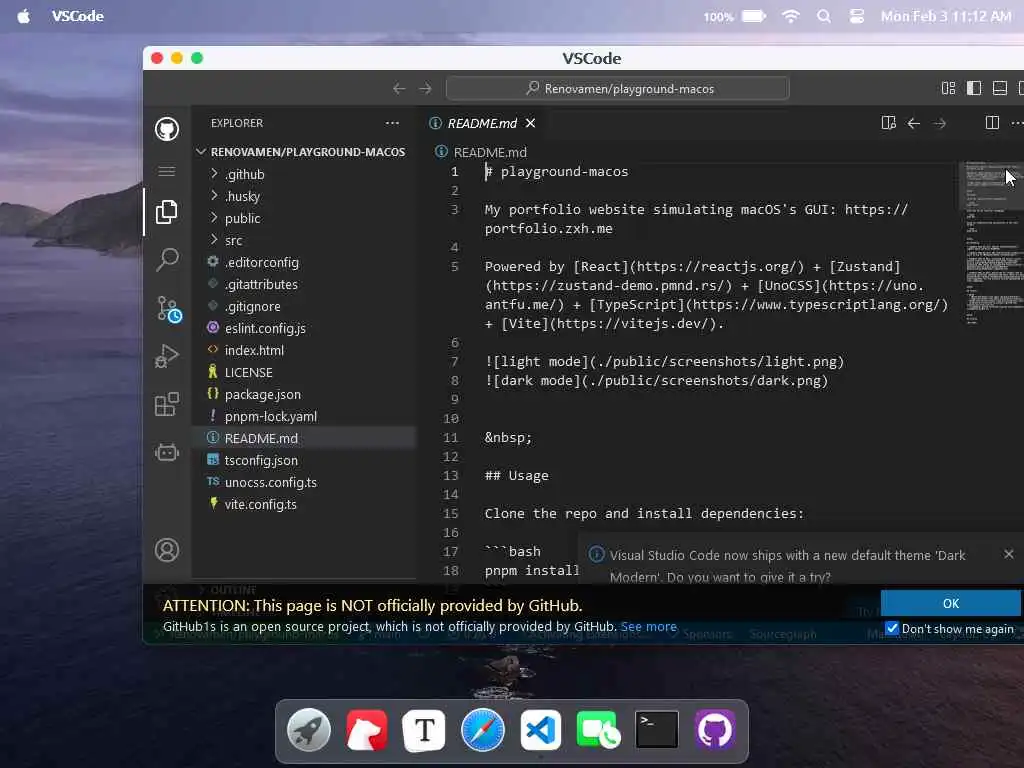This screenshot has height=768, width=1024.
Task: Open unocss.config.ts in the Explorer
Action: [304, 482]
